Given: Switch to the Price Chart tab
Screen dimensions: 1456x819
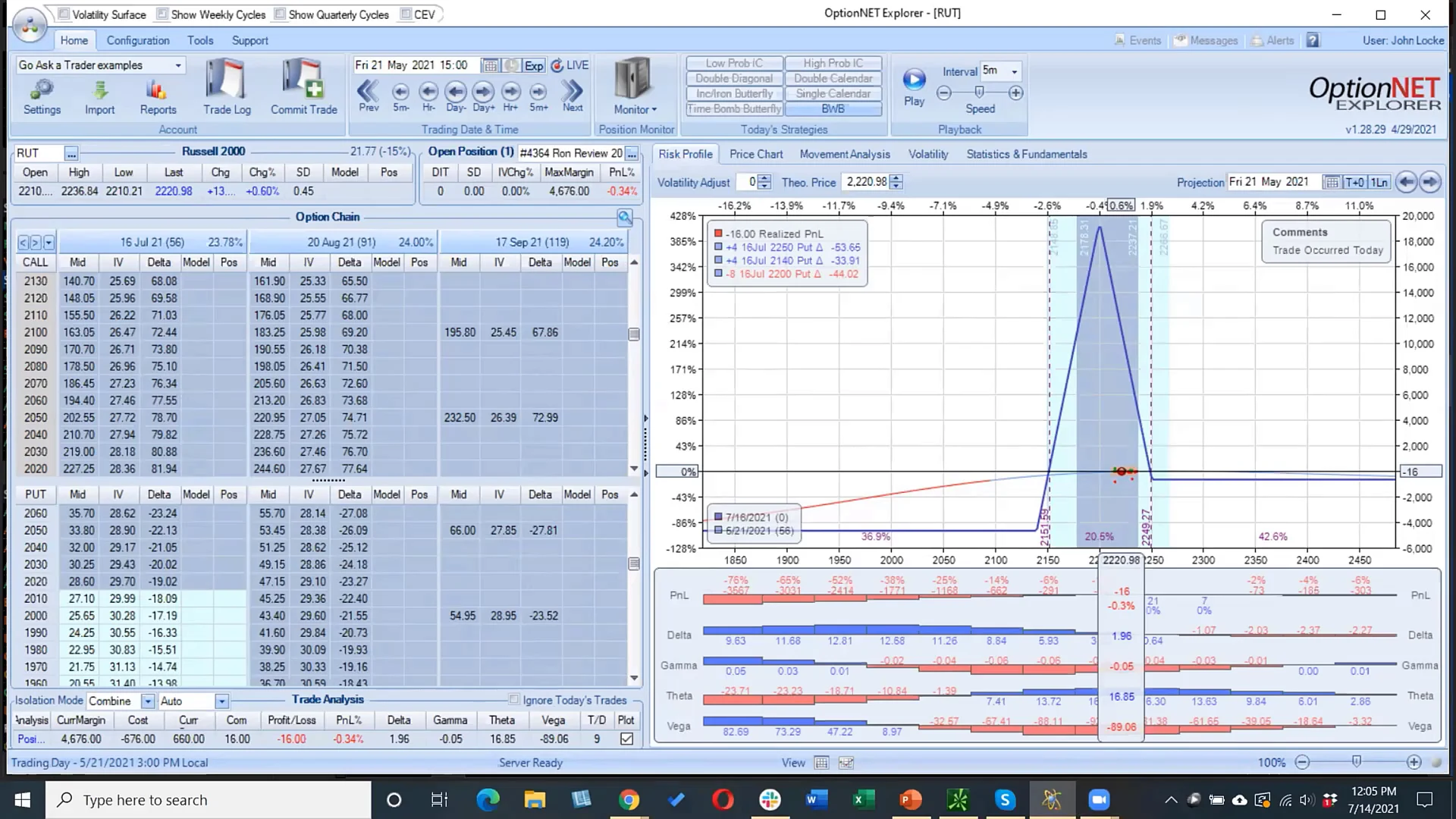Looking at the screenshot, I should [x=756, y=154].
